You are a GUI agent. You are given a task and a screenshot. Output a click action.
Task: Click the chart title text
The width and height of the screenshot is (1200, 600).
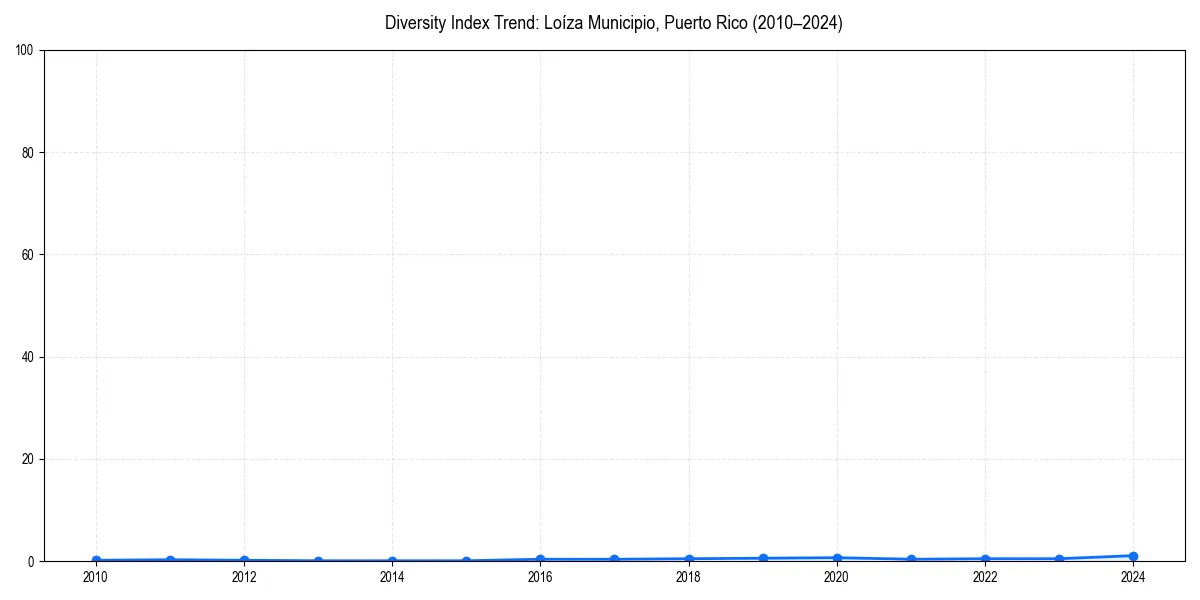[613, 23]
